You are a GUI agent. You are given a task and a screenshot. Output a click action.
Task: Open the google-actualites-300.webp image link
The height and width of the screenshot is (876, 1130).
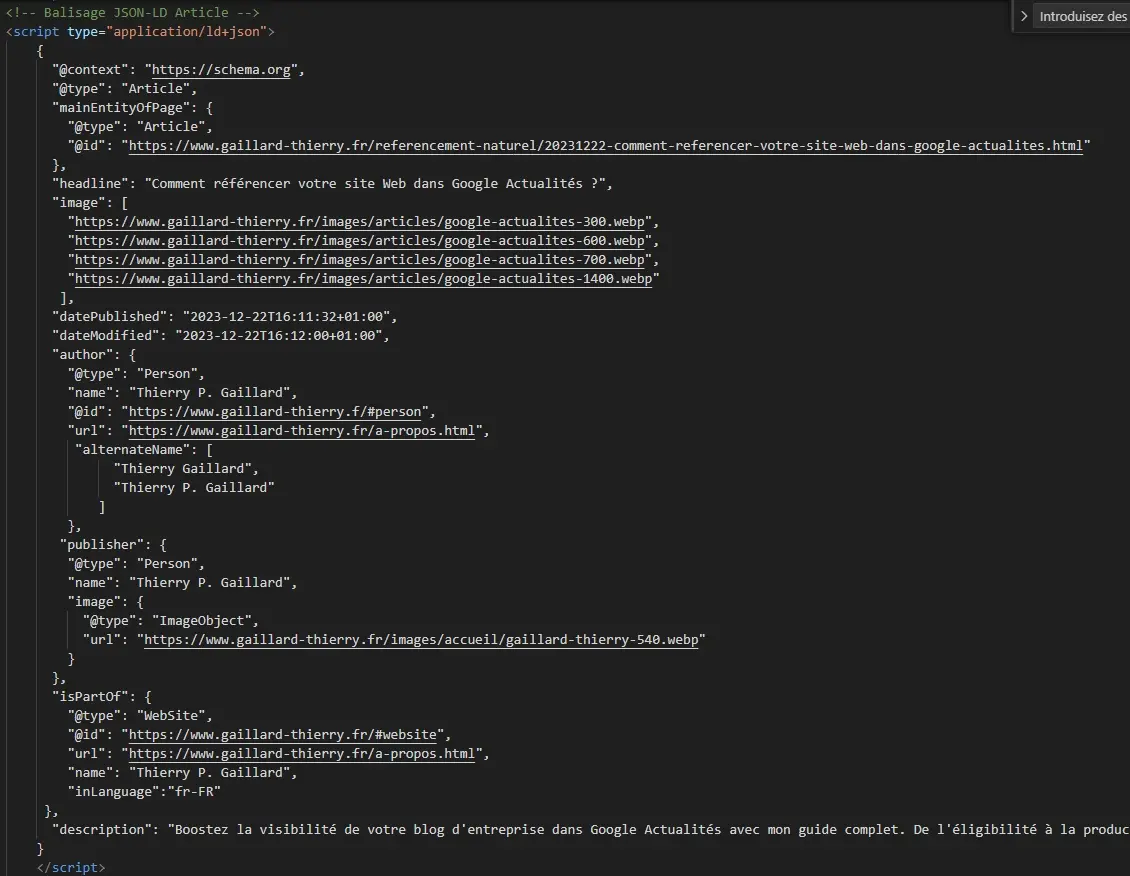coord(360,222)
